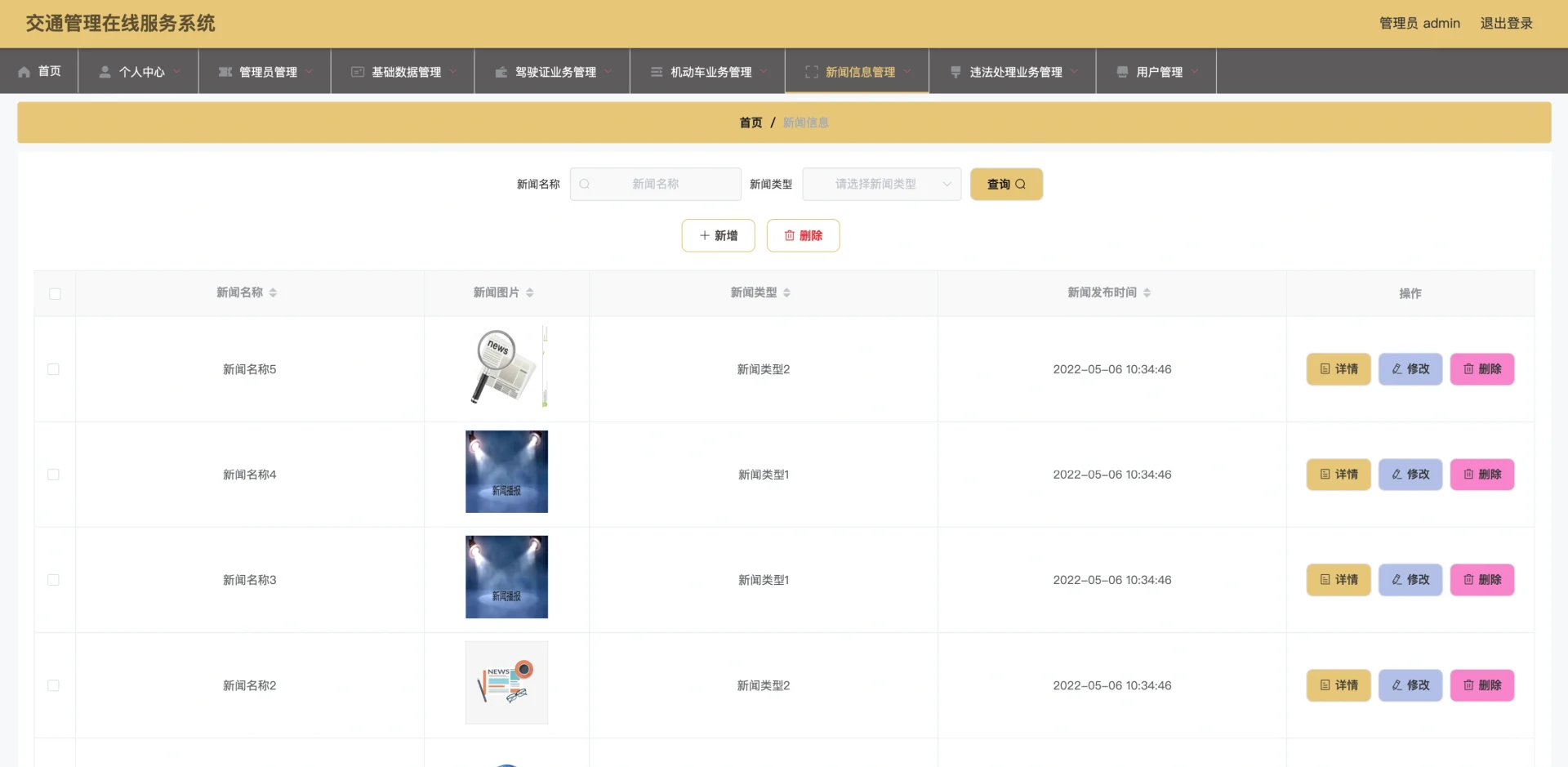Click the 新闻图片 column sort icon
Screen dimensions: 1568x767
529,293
